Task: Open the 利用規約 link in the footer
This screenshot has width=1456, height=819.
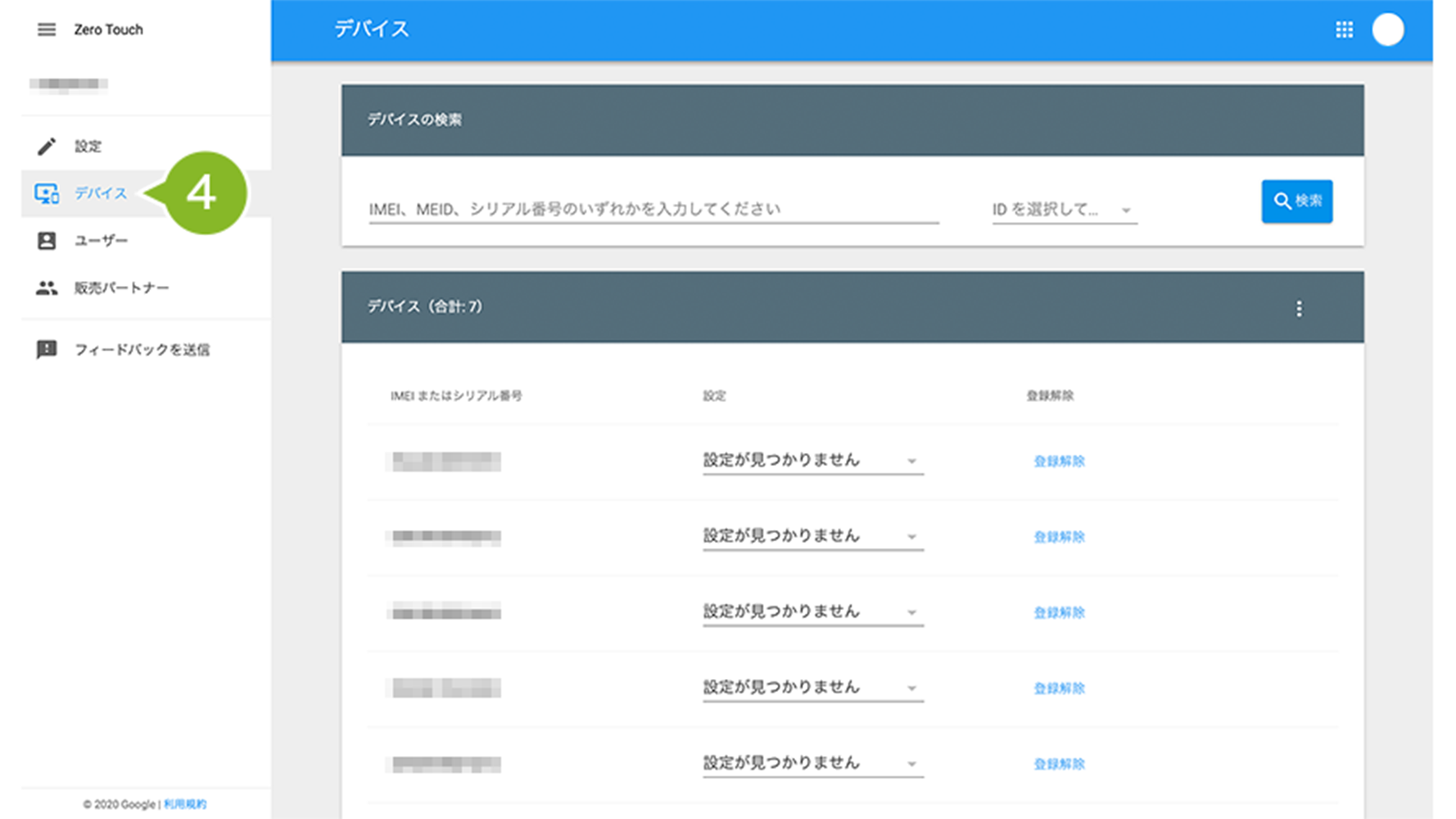Action: pos(185,804)
